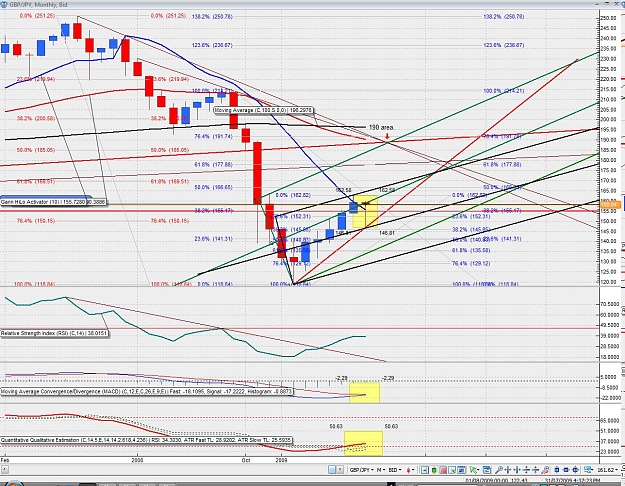Click the blank chart layout button in toolbar
The width and height of the screenshot is (625, 486).
332,470
